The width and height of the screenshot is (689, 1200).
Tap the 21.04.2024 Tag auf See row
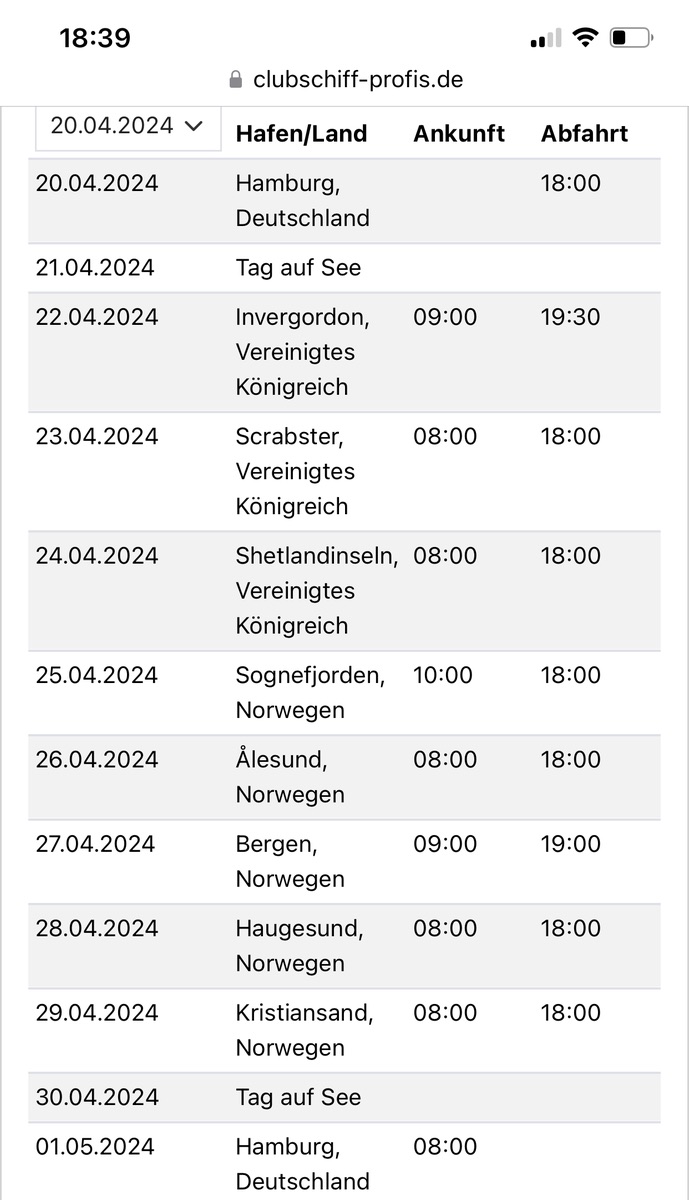click(x=344, y=268)
